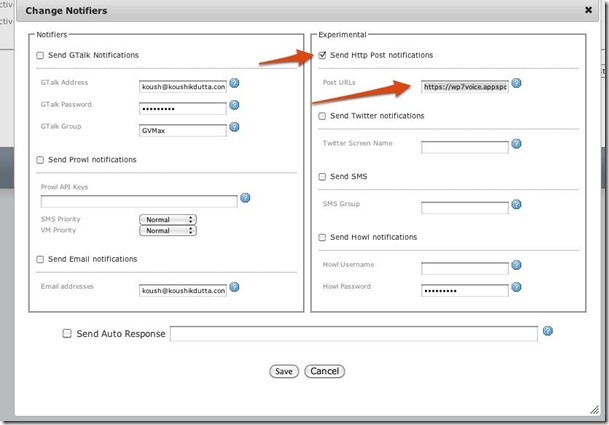Enable Send Howl notifications checkbox
The width and height of the screenshot is (609, 425).
[x=322, y=237]
